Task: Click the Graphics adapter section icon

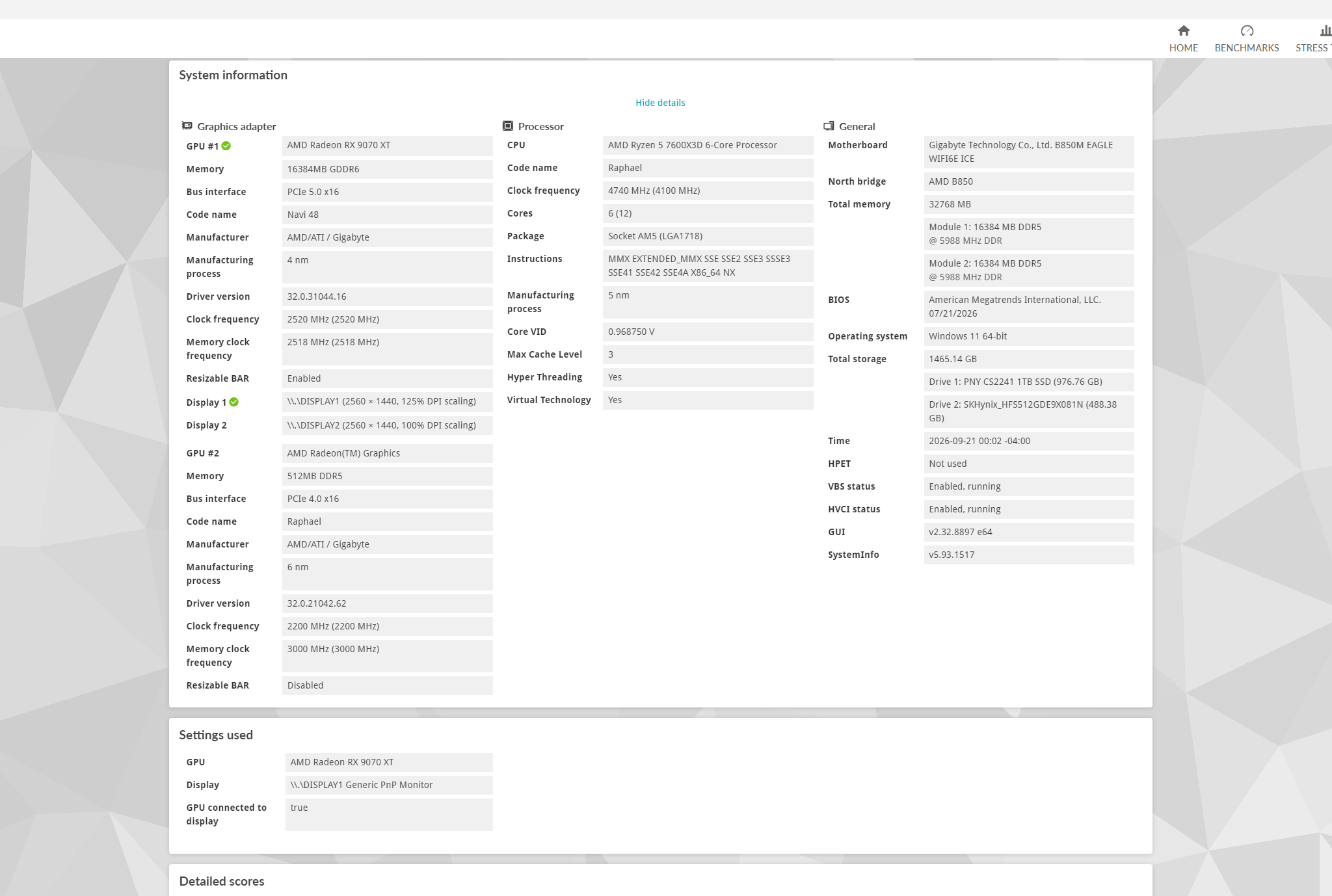Action: pyautogui.click(x=187, y=125)
